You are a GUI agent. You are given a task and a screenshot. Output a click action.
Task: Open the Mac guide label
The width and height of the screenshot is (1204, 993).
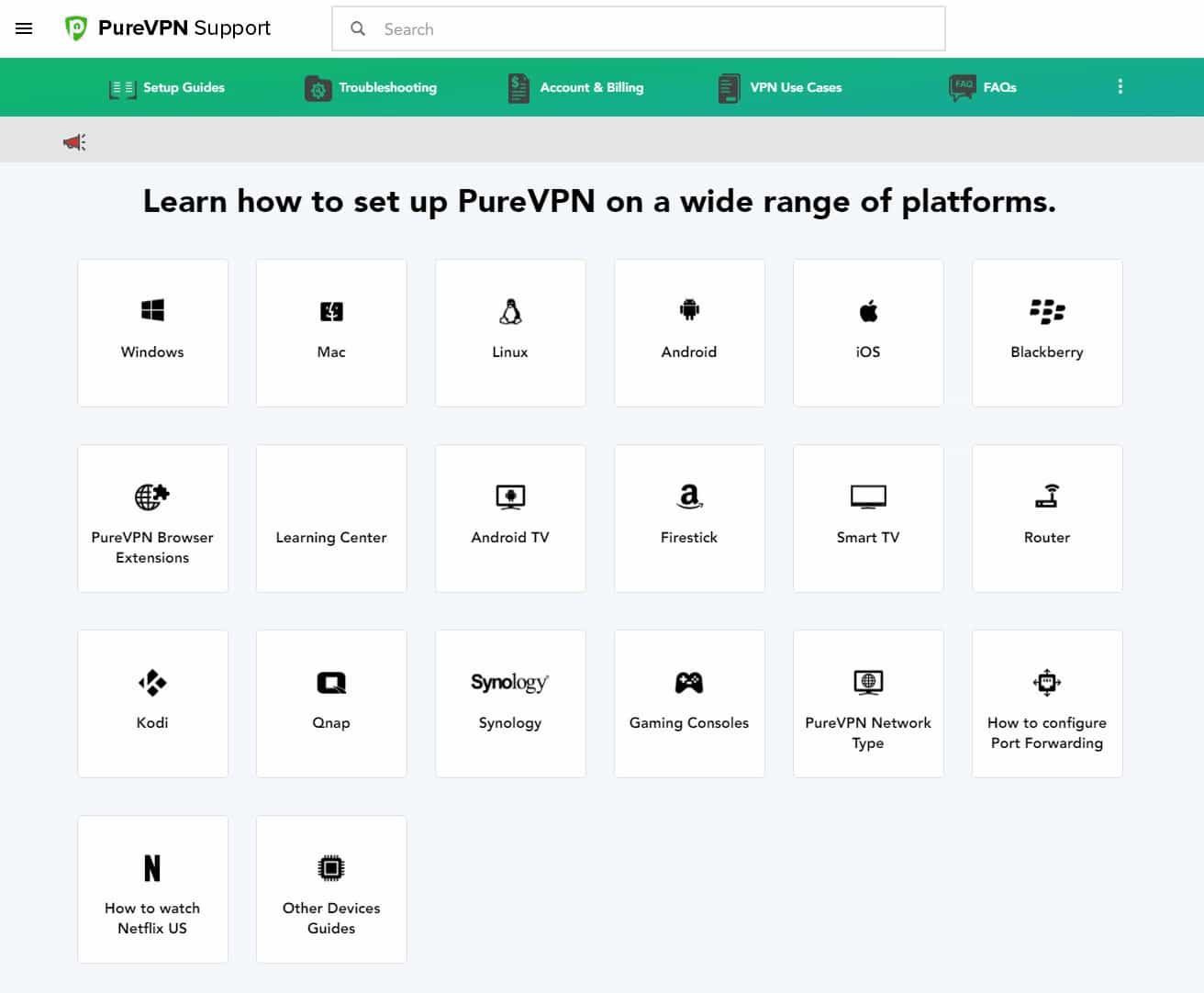[x=331, y=351]
